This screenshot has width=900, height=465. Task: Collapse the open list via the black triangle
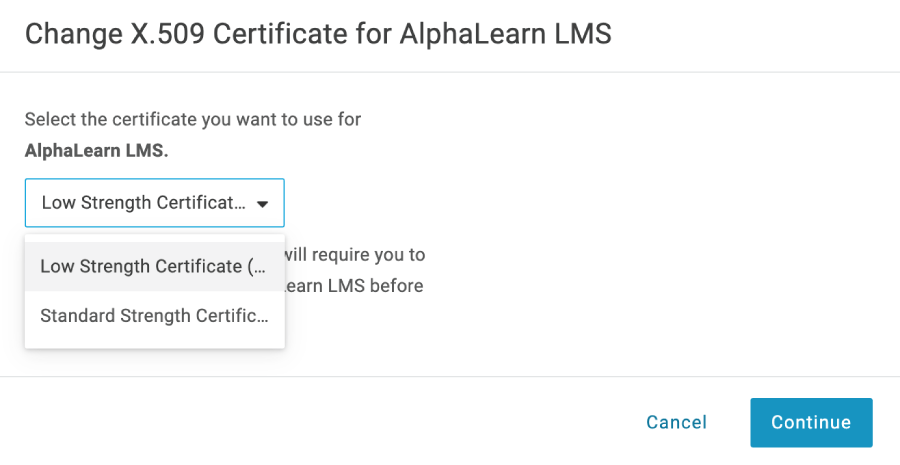tap(262, 204)
